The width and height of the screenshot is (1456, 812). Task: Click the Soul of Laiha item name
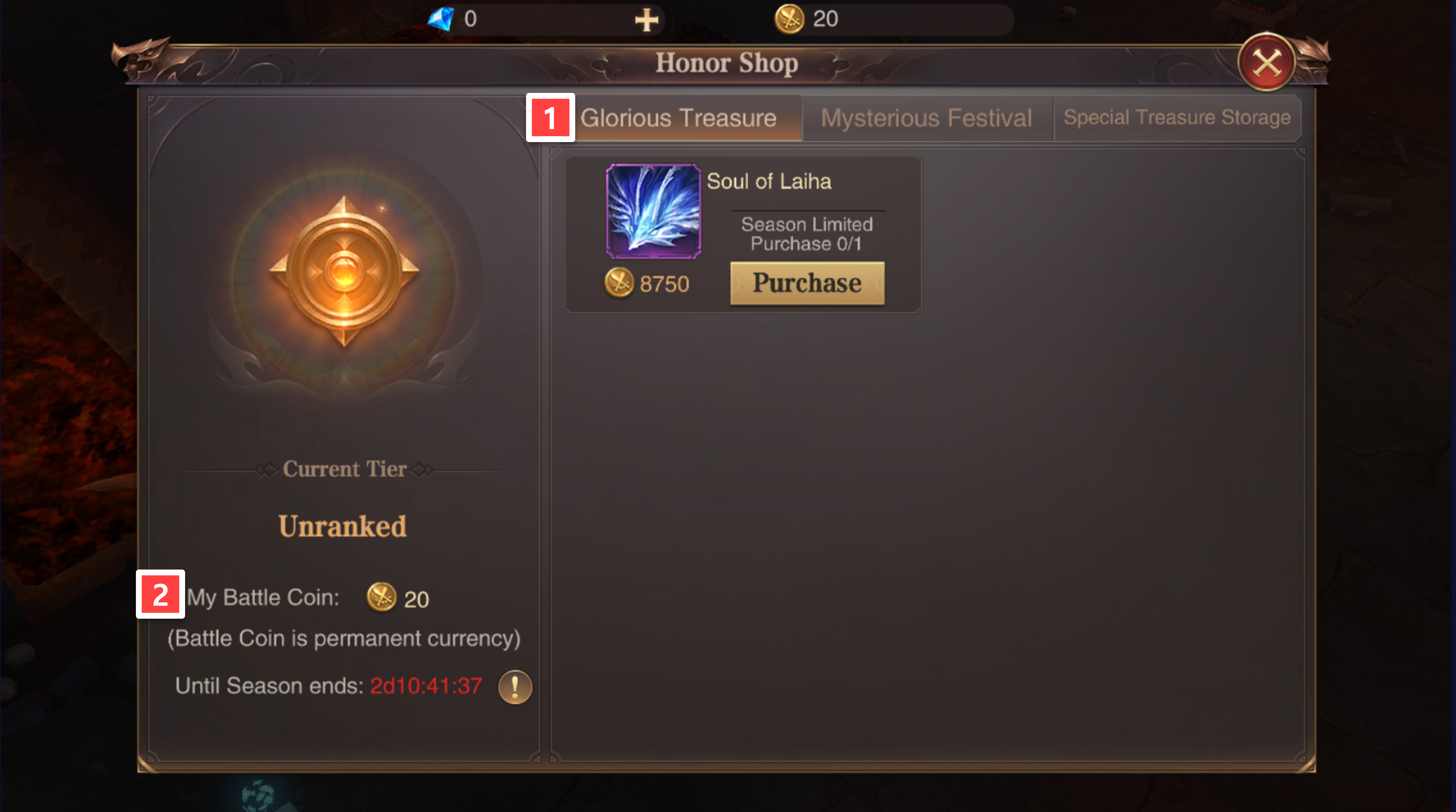point(769,181)
